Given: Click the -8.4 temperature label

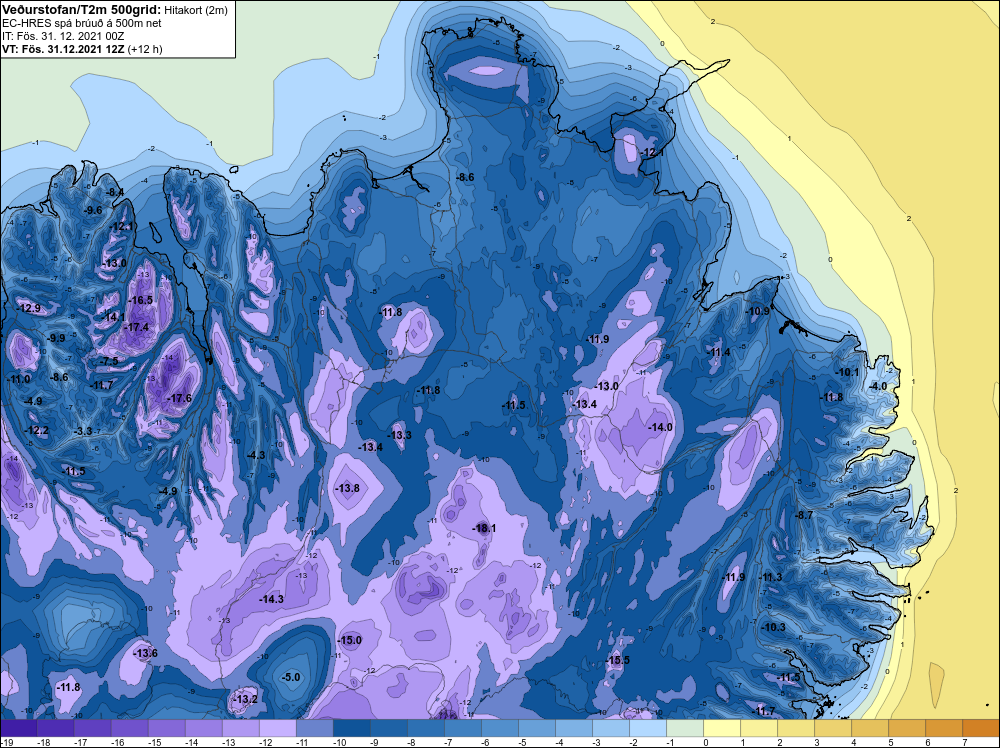Looking at the screenshot, I should [115, 192].
